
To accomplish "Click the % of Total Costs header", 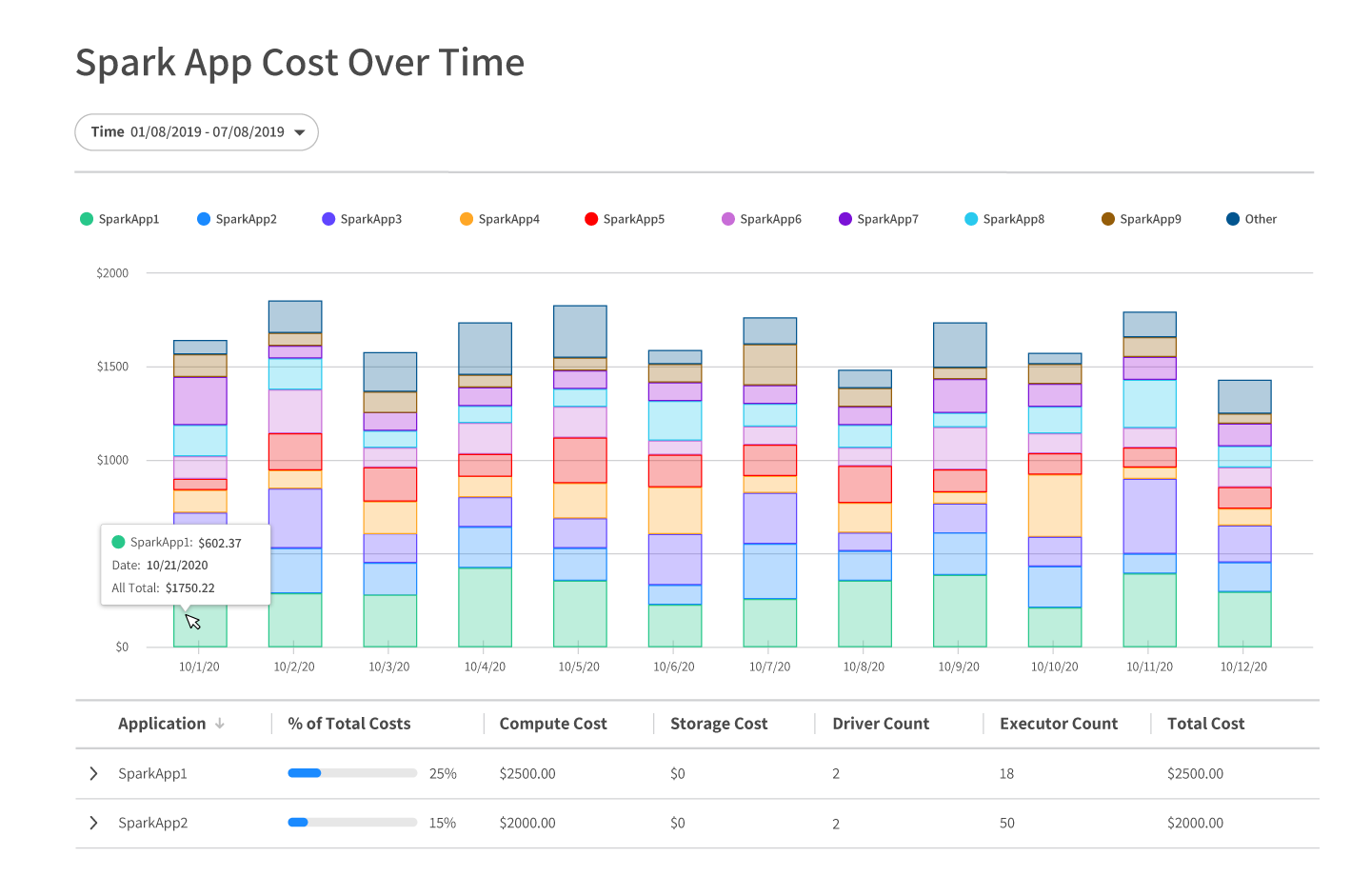I will pos(349,724).
